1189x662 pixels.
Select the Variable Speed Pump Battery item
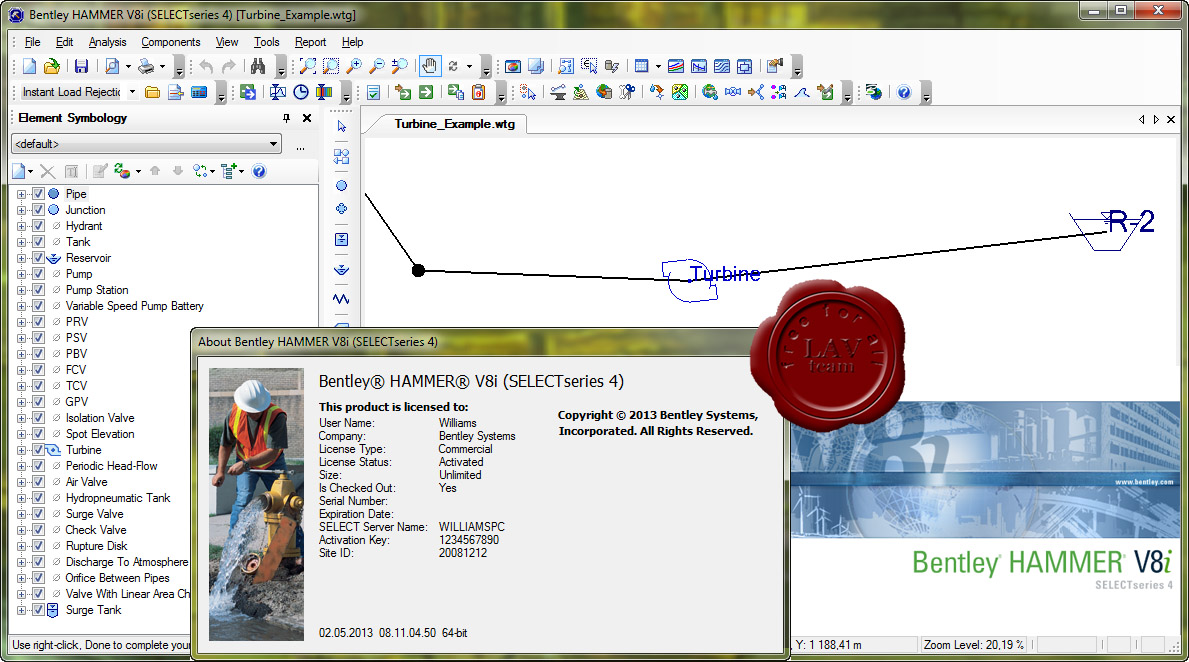click(134, 306)
